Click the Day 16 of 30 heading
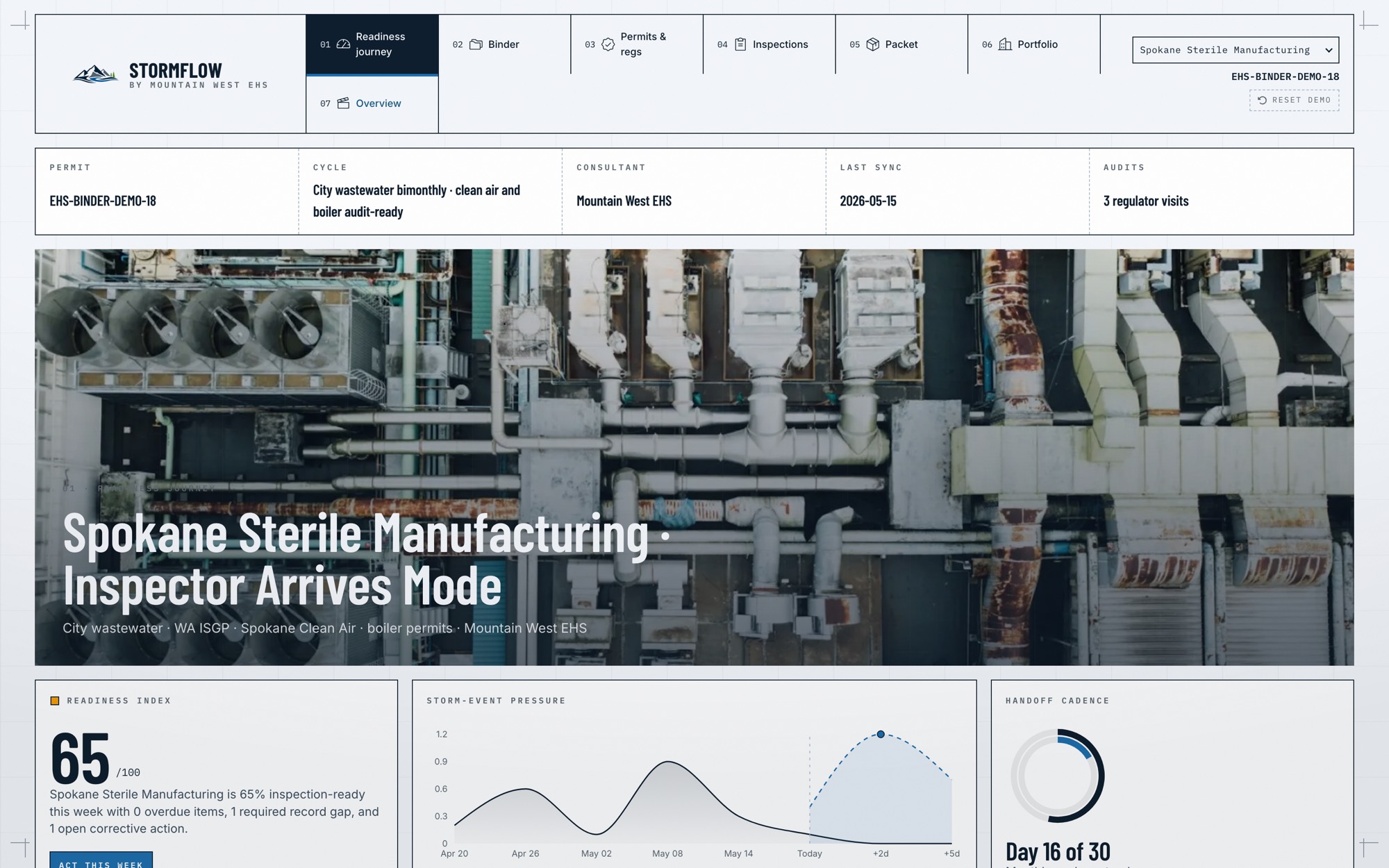1389x868 pixels. tap(1058, 851)
